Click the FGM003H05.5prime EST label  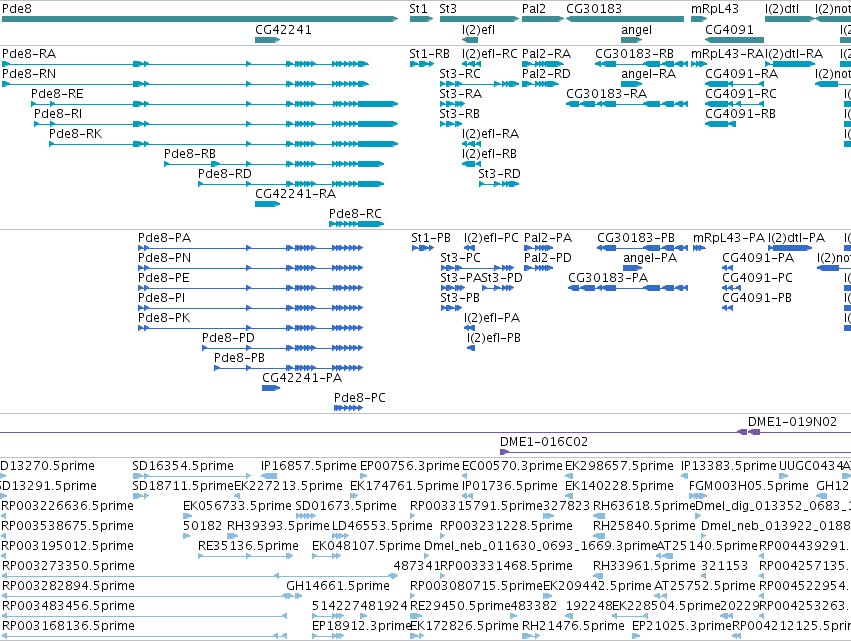point(749,486)
